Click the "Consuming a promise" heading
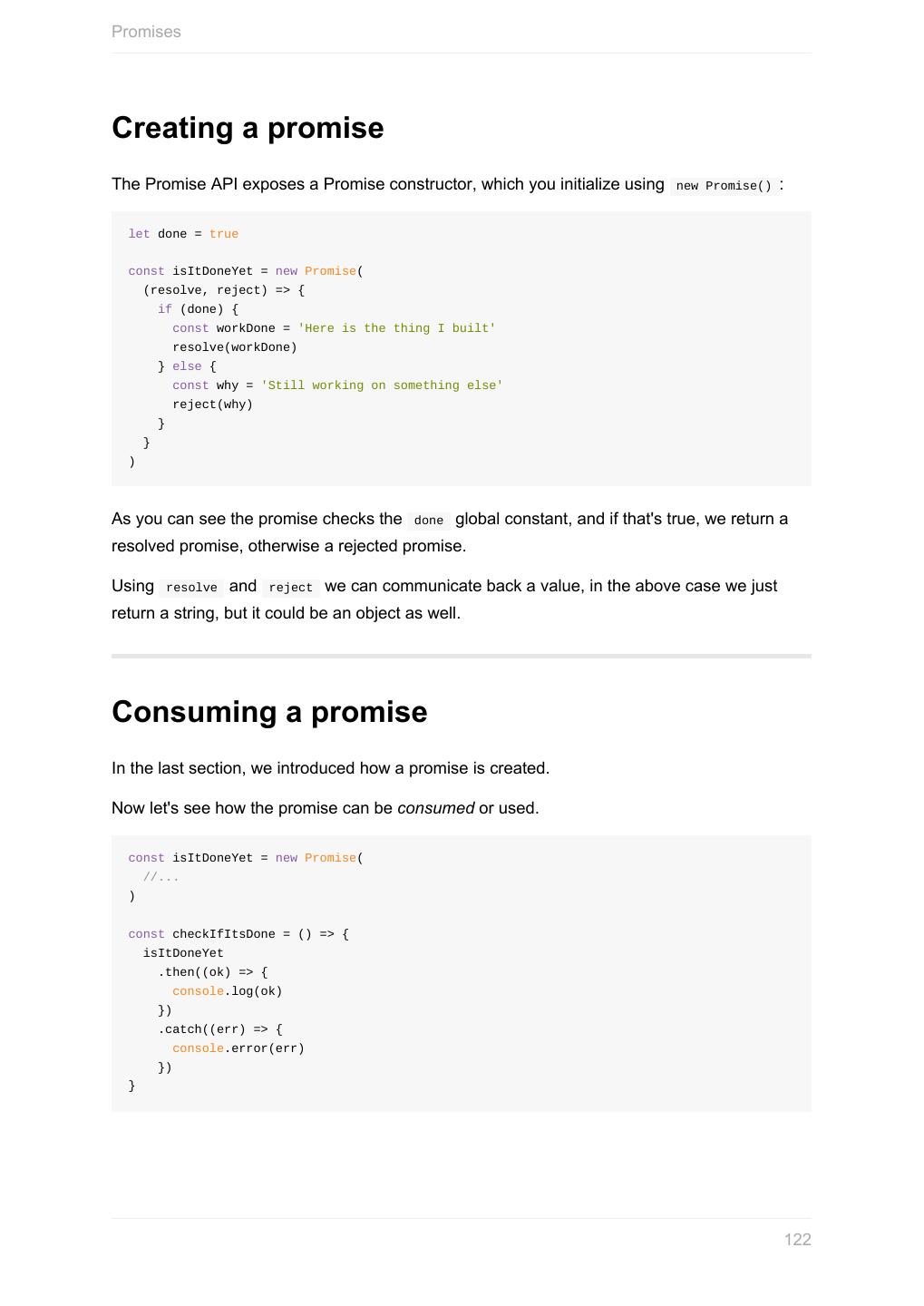Viewport: 924px width, 1306px height. (x=269, y=712)
